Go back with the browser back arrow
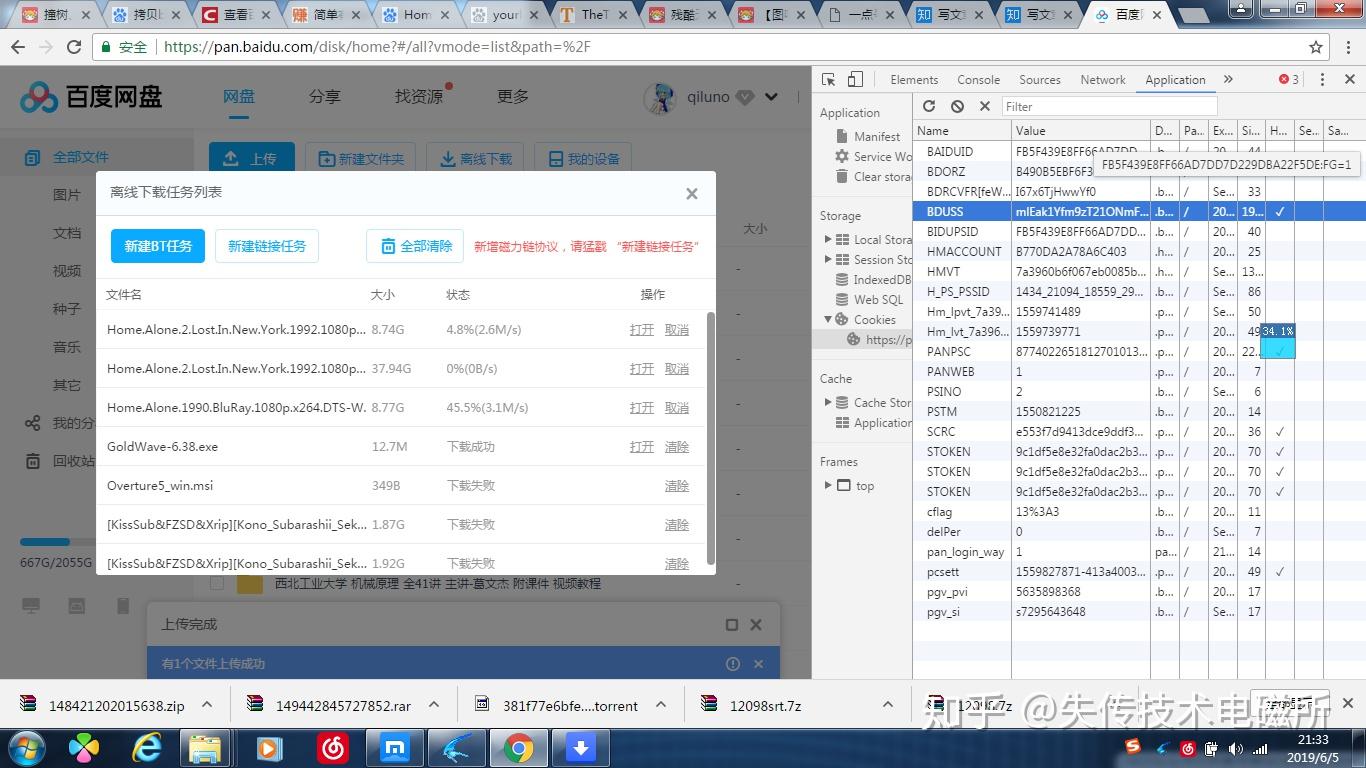 click(19, 47)
